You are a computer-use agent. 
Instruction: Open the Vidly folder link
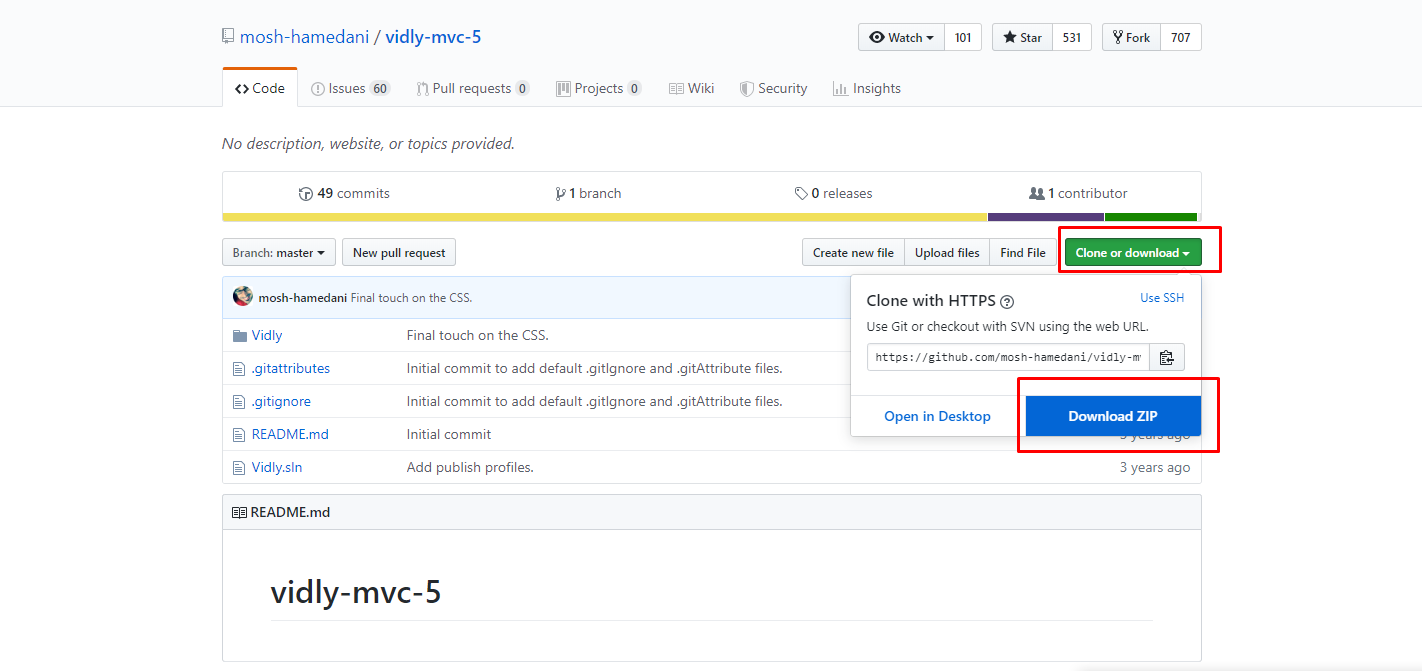[x=267, y=336]
